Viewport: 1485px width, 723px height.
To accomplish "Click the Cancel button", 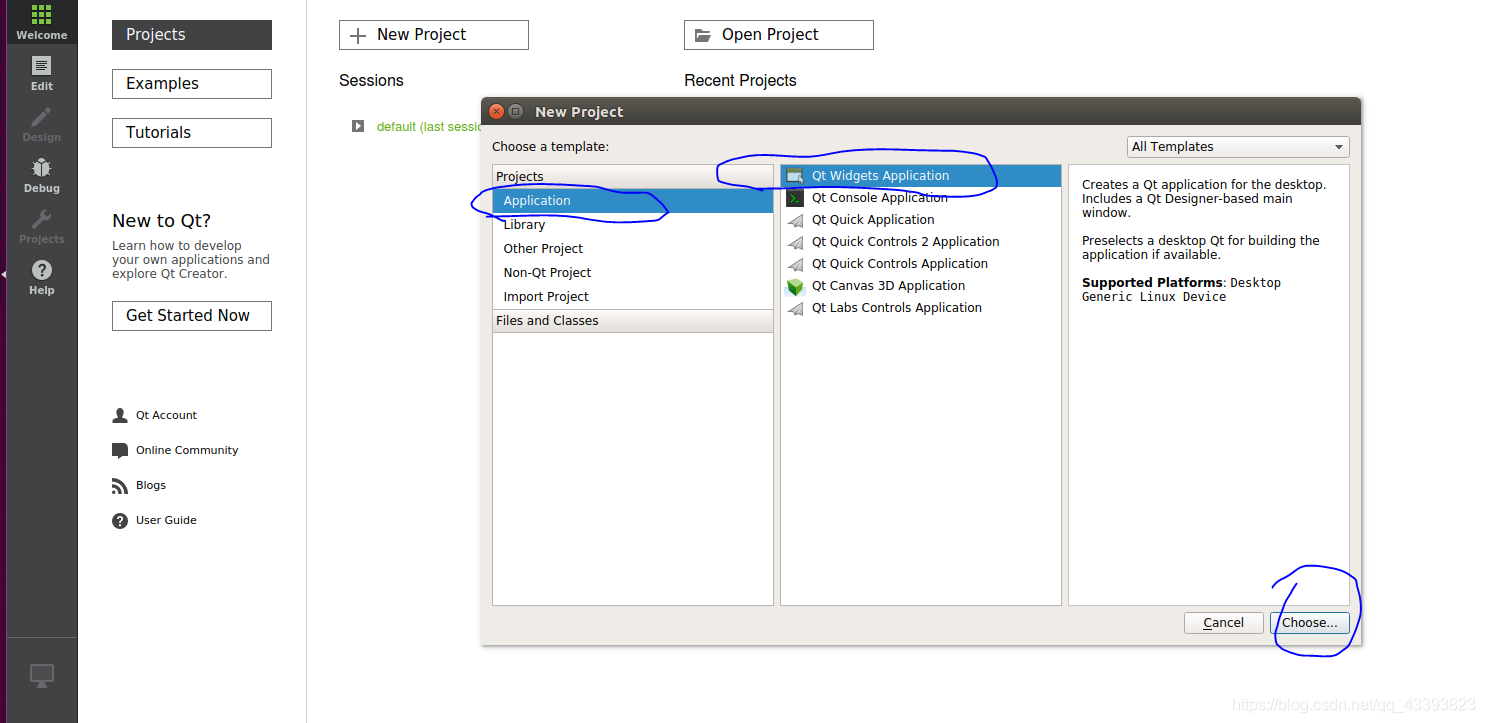I will 1224,623.
